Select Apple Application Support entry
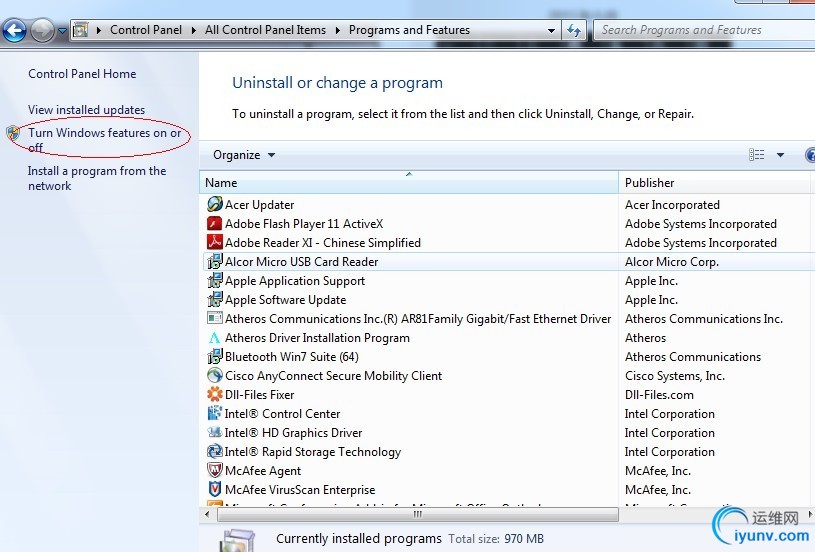The image size is (815, 552). pos(295,281)
